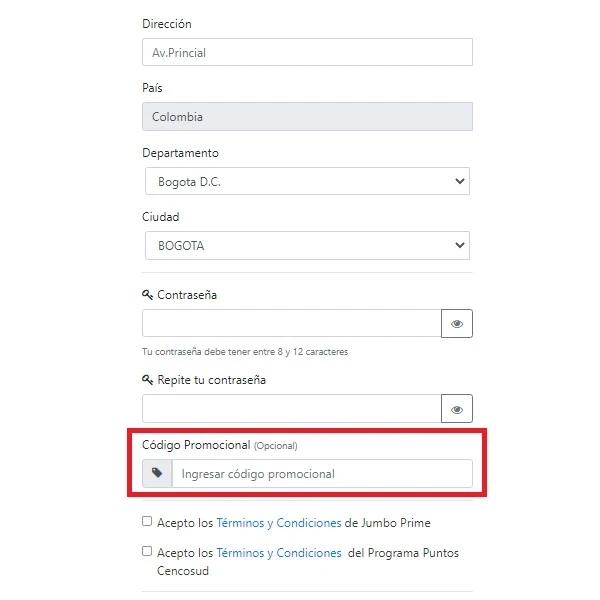The width and height of the screenshot is (600, 600).
Task: Accept Jumbo Prime terms checkbox
Action: coord(148,522)
